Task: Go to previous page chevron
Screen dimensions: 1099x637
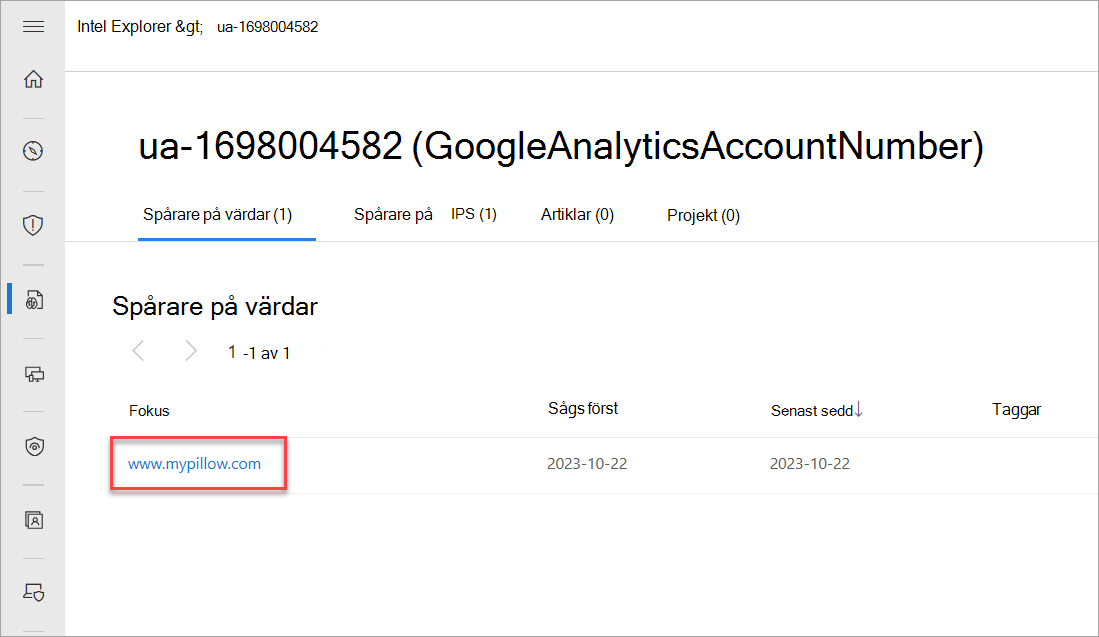Action: pos(138,350)
